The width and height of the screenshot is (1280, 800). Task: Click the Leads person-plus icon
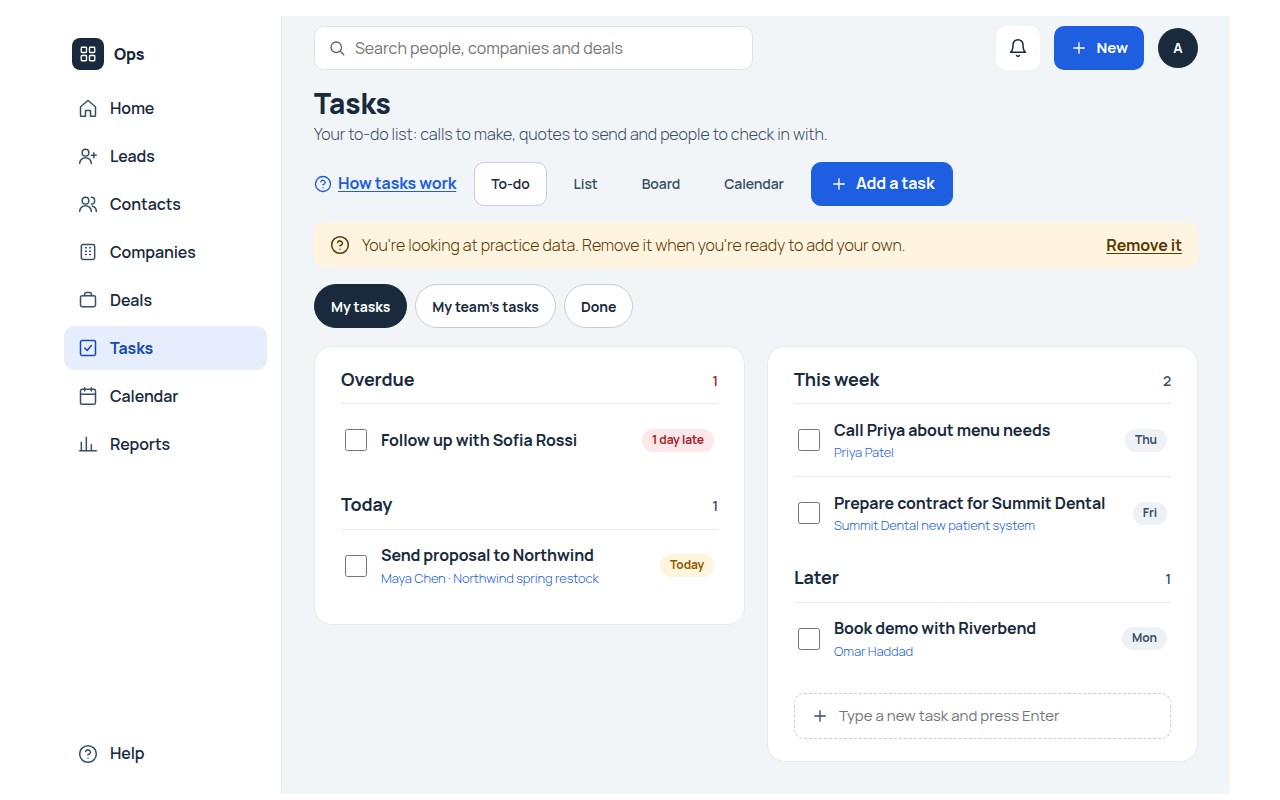coord(88,156)
